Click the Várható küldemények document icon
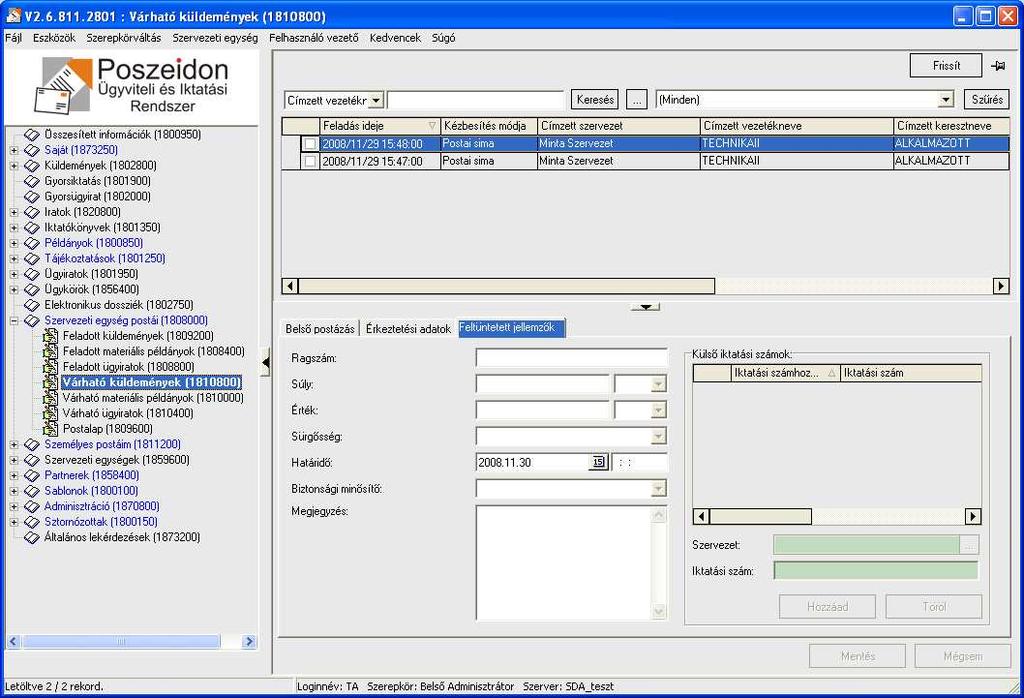This screenshot has width=1024, height=698. (x=50, y=382)
